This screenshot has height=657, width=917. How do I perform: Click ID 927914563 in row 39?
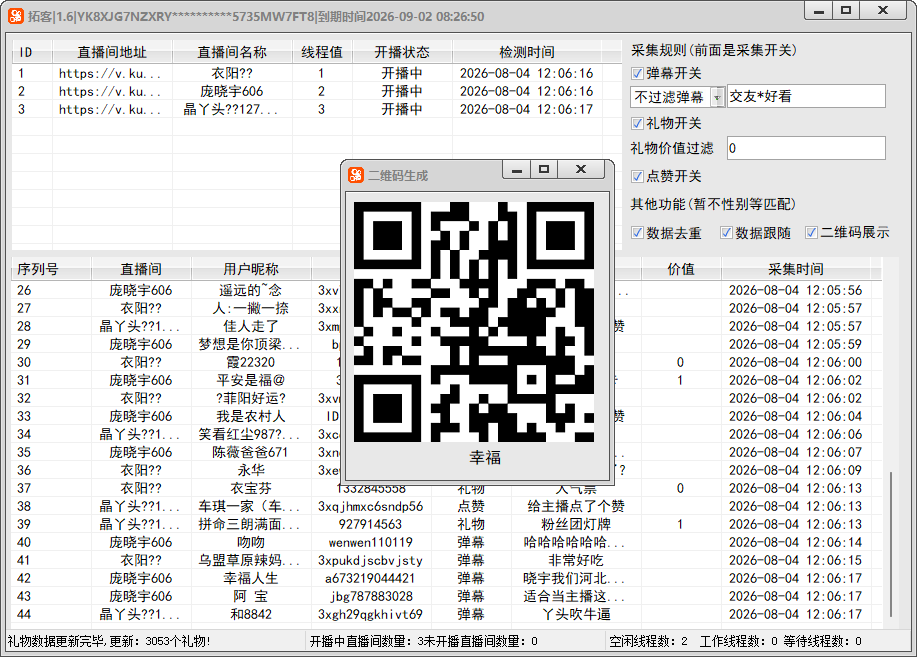(370, 524)
